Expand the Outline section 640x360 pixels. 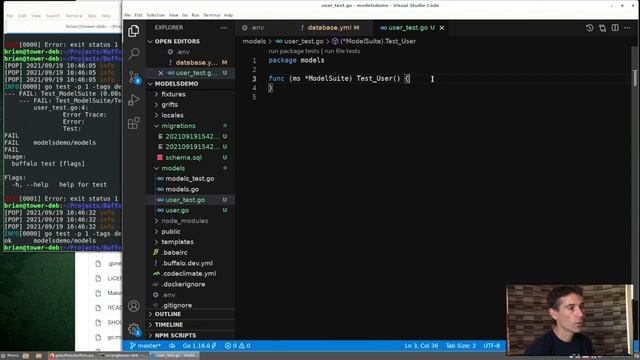coord(167,314)
